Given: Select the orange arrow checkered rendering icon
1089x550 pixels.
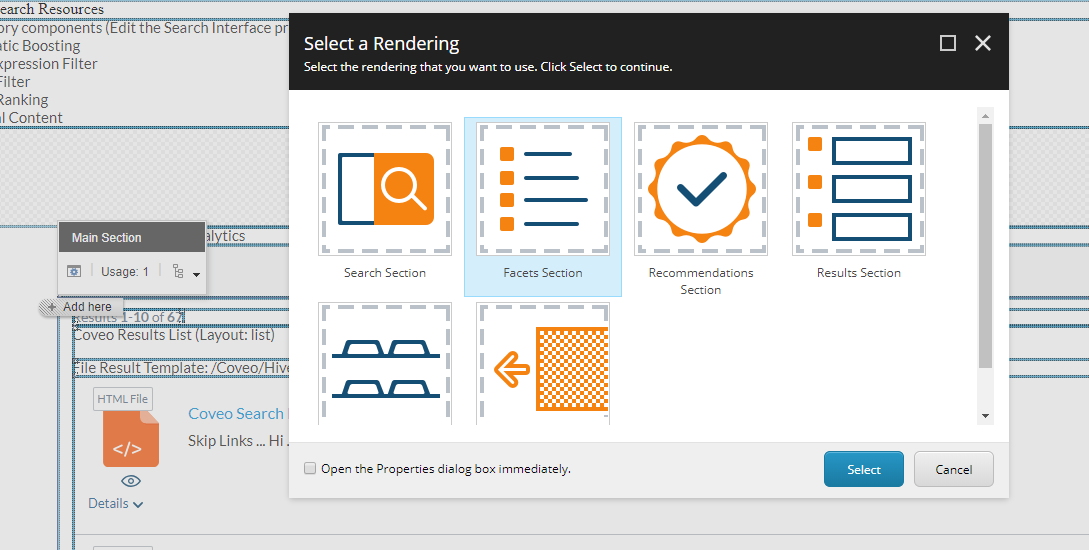Looking at the screenshot, I should pyautogui.click(x=542, y=364).
